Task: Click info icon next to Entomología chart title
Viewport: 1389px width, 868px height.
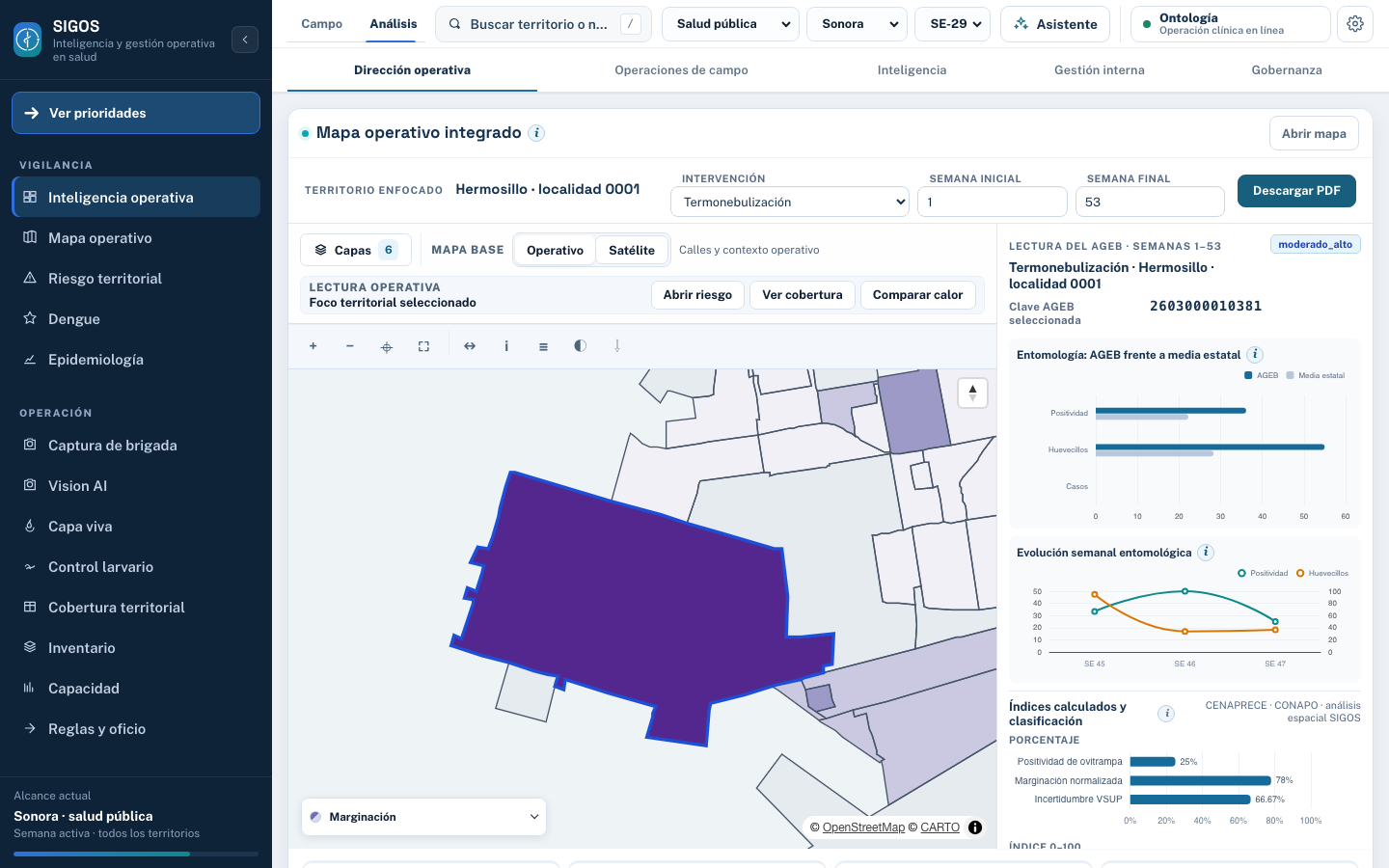Action: click(1255, 355)
